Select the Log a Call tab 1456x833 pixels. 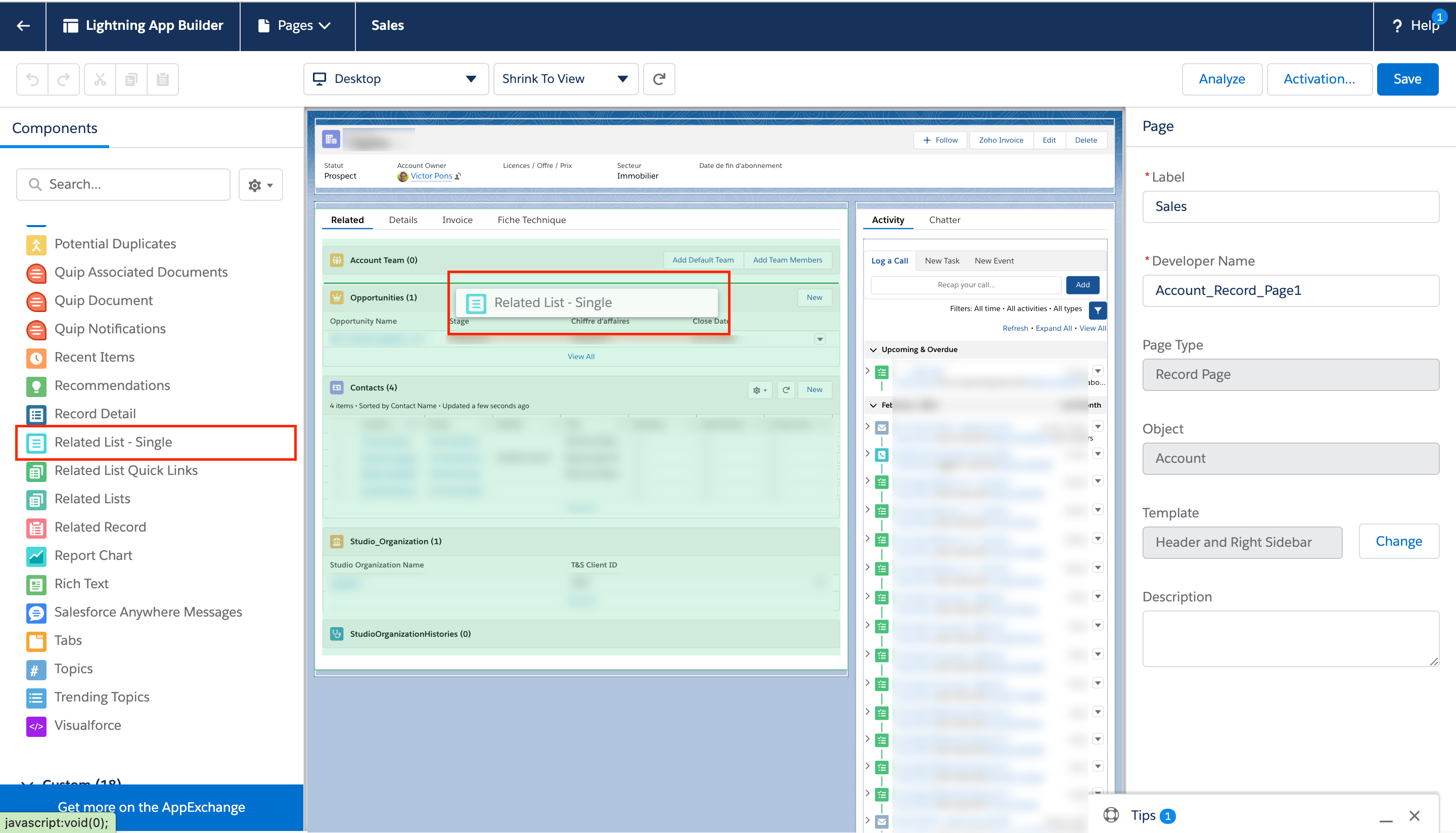point(889,261)
